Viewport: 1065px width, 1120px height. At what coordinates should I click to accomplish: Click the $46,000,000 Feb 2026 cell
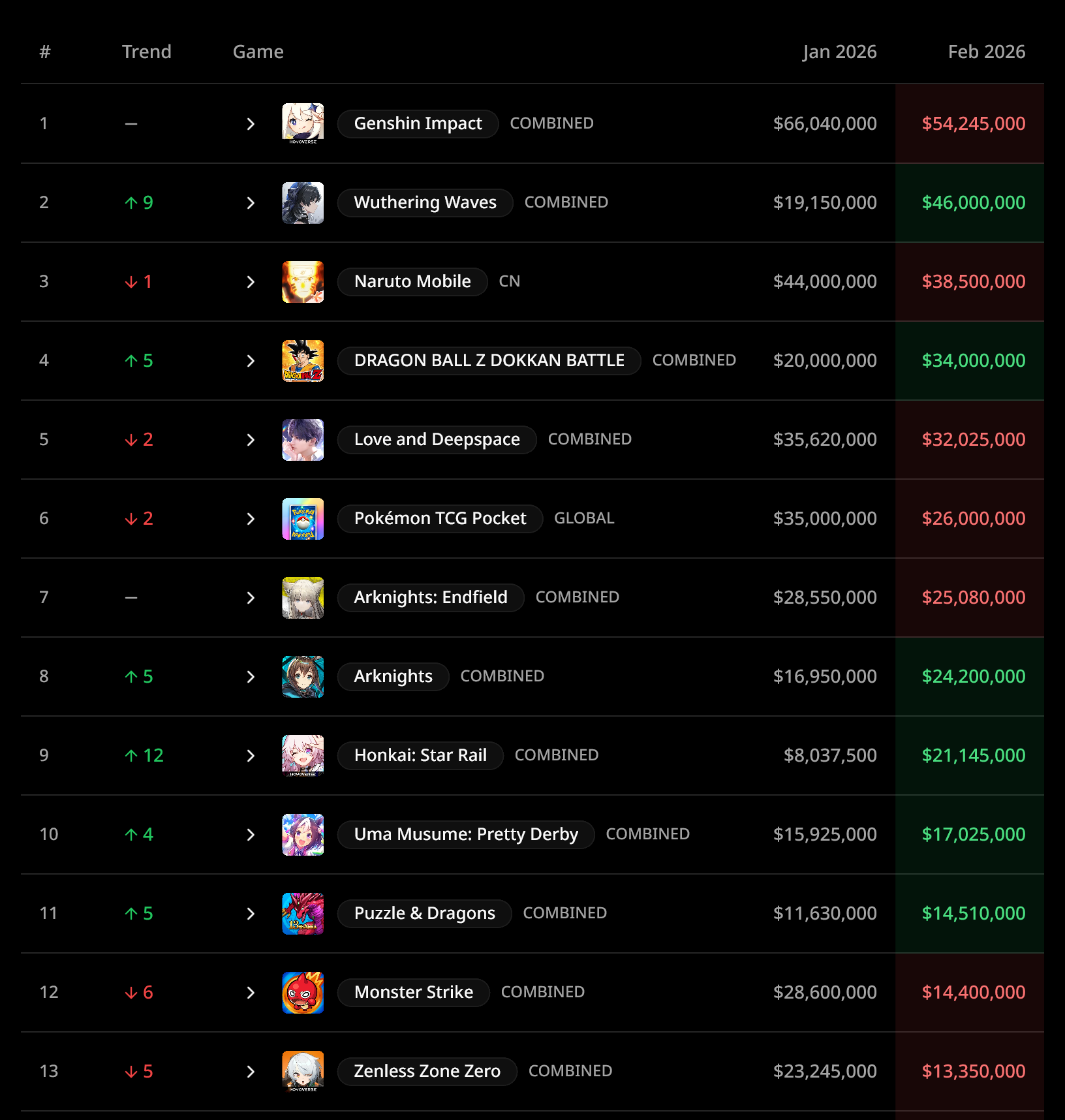coord(973,202)
